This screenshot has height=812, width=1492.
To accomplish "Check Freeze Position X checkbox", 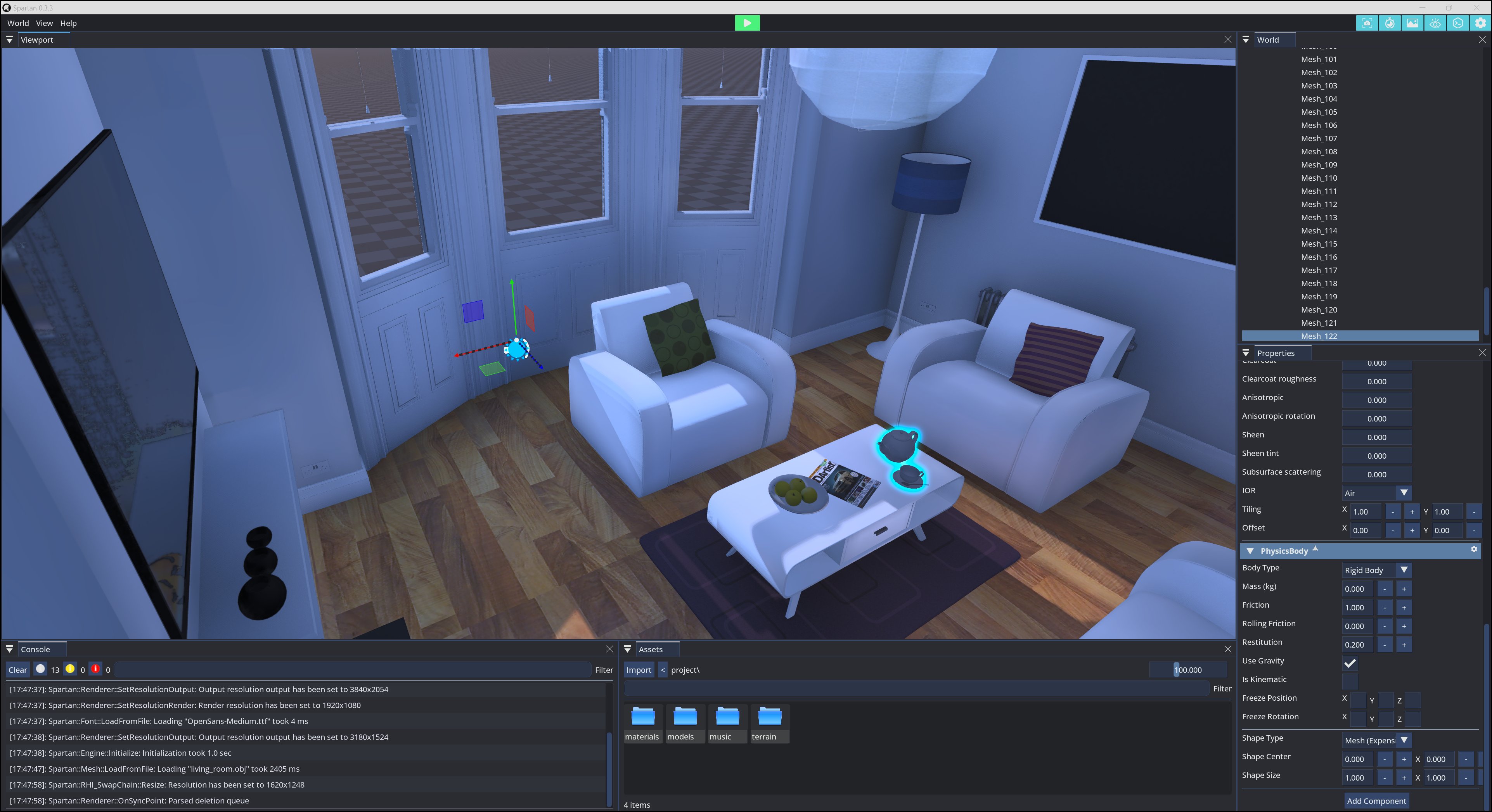I will pyautogui.click(x=1358, y=700).
